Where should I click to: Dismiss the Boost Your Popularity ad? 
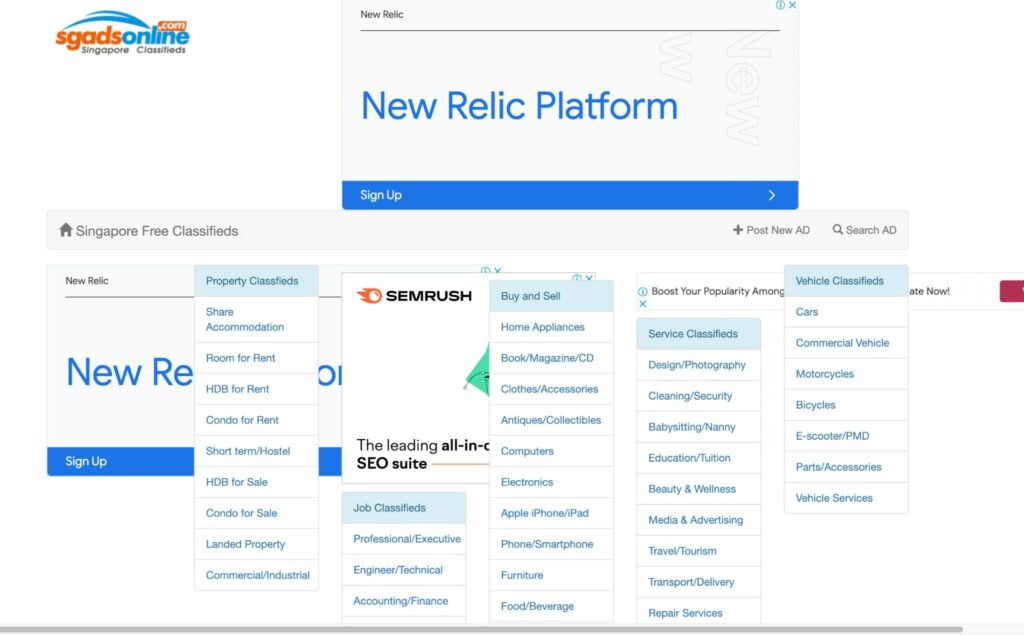[643, 304]
